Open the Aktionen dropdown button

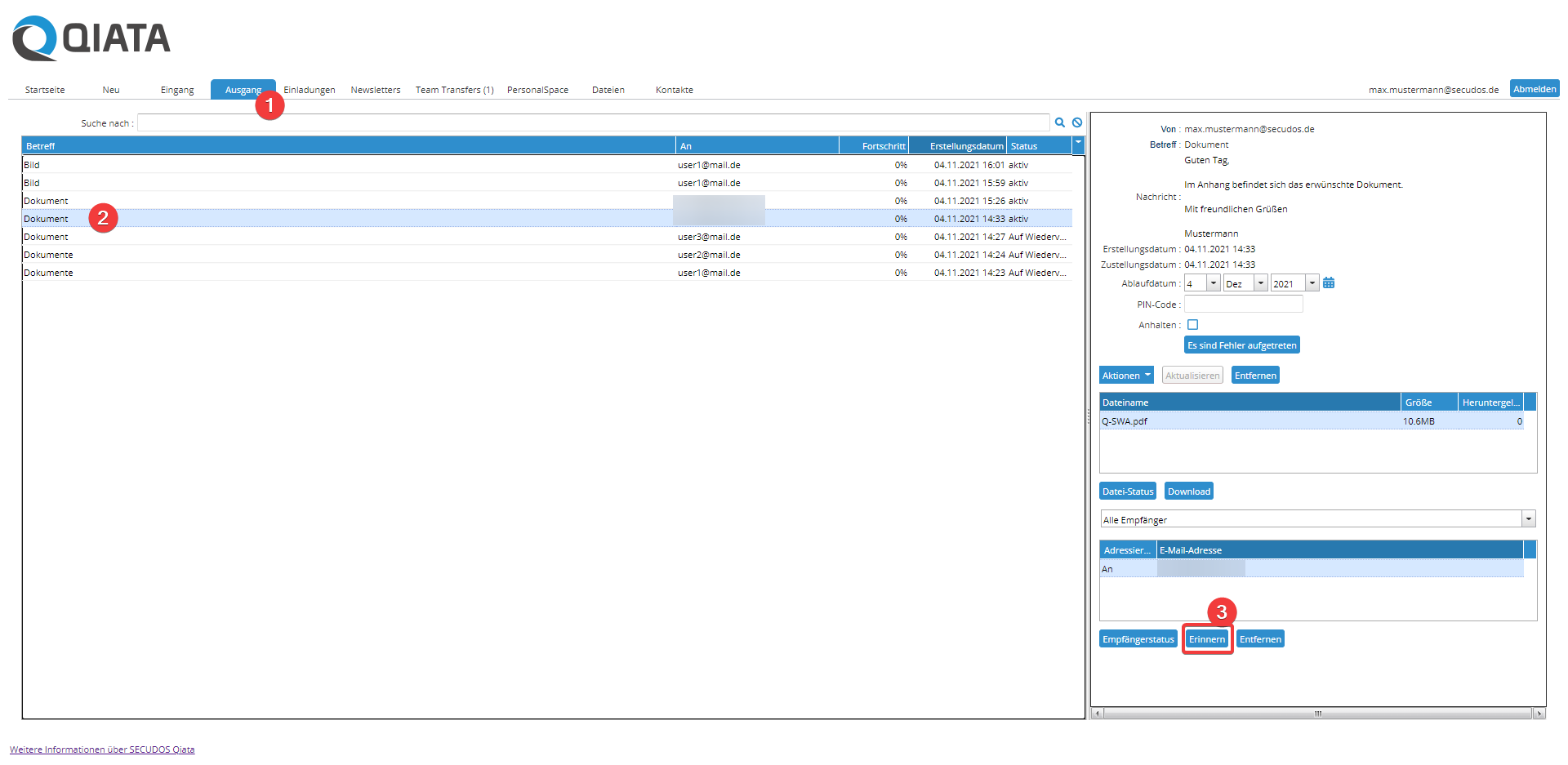[x=1126, y=376]
